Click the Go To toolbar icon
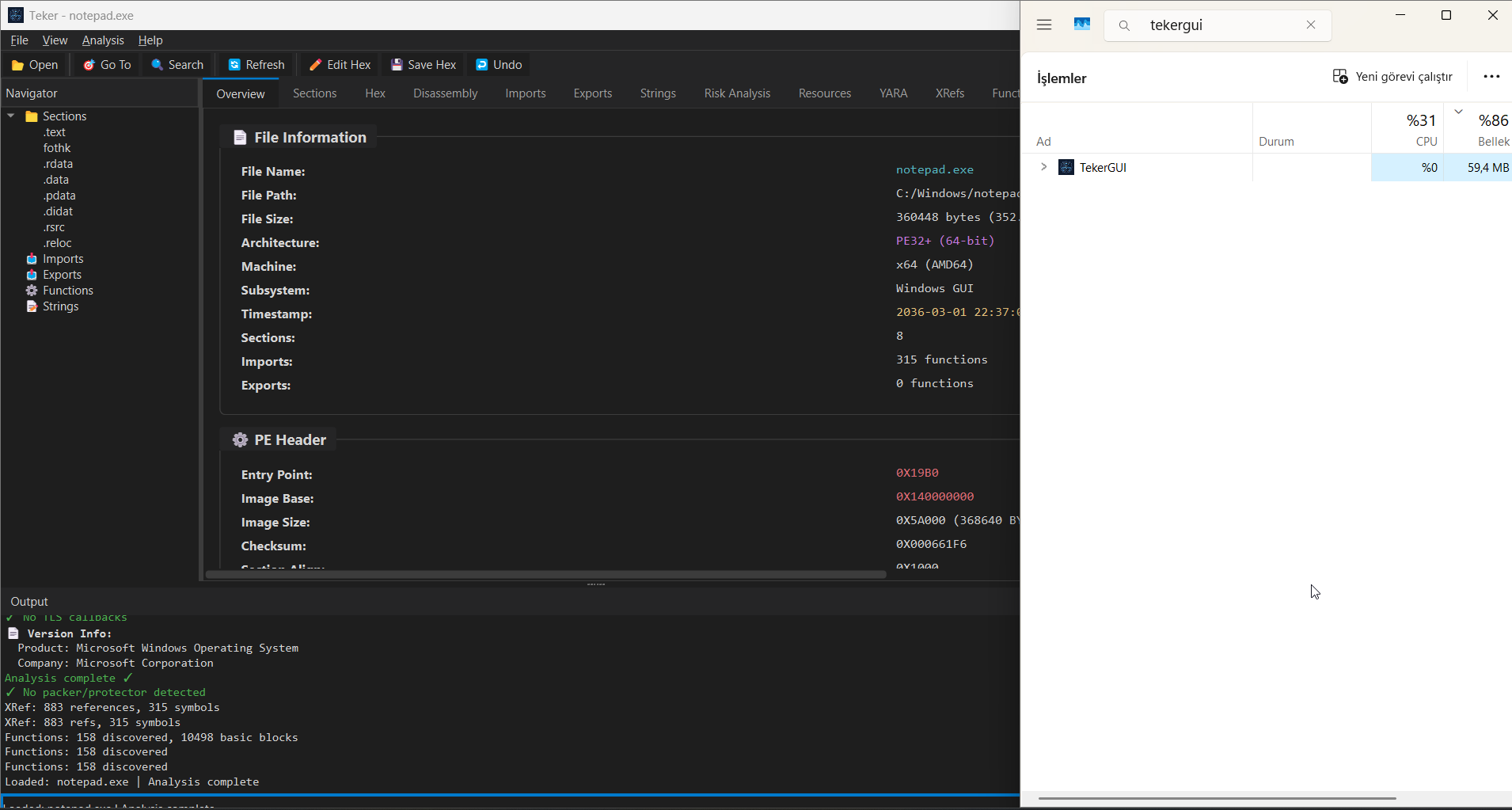Screen dimensions: 1512x810 (x=107, y=64)
